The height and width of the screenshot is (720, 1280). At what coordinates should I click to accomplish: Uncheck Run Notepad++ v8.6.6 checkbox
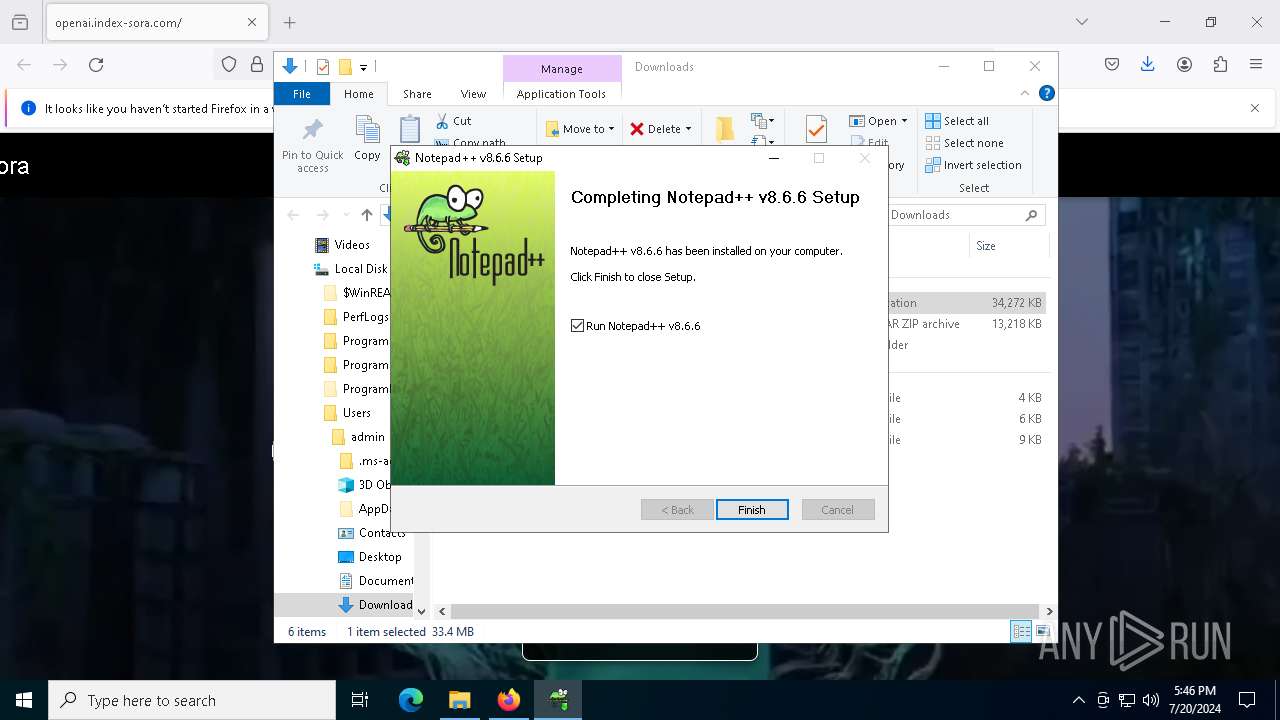(x=577, y=326)
